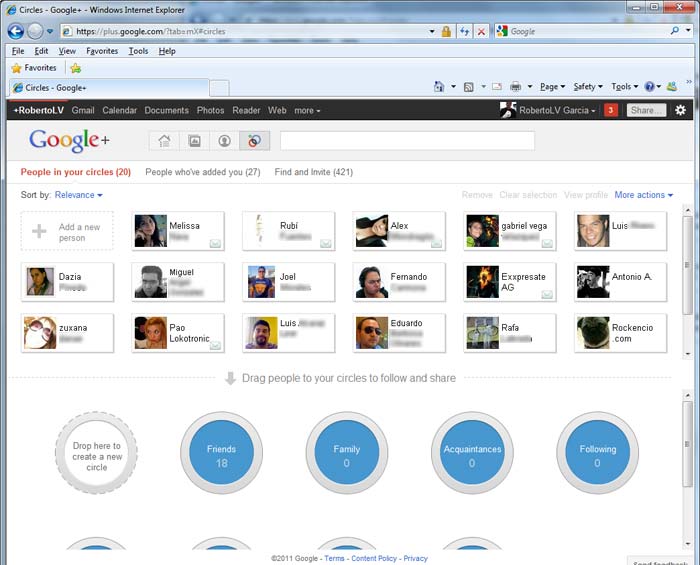
Task: Click the security lock icon in address bar
Action: point(446,32)
